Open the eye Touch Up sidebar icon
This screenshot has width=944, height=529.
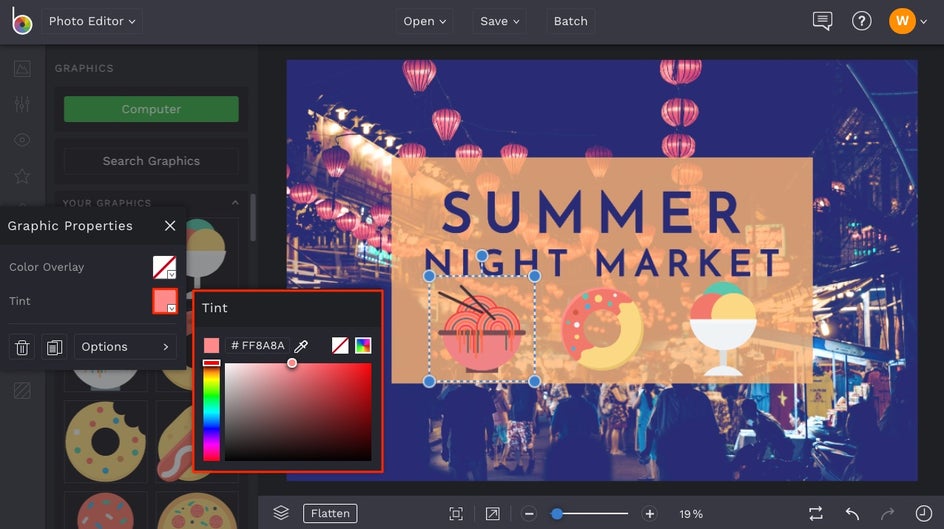pos(22,140)
